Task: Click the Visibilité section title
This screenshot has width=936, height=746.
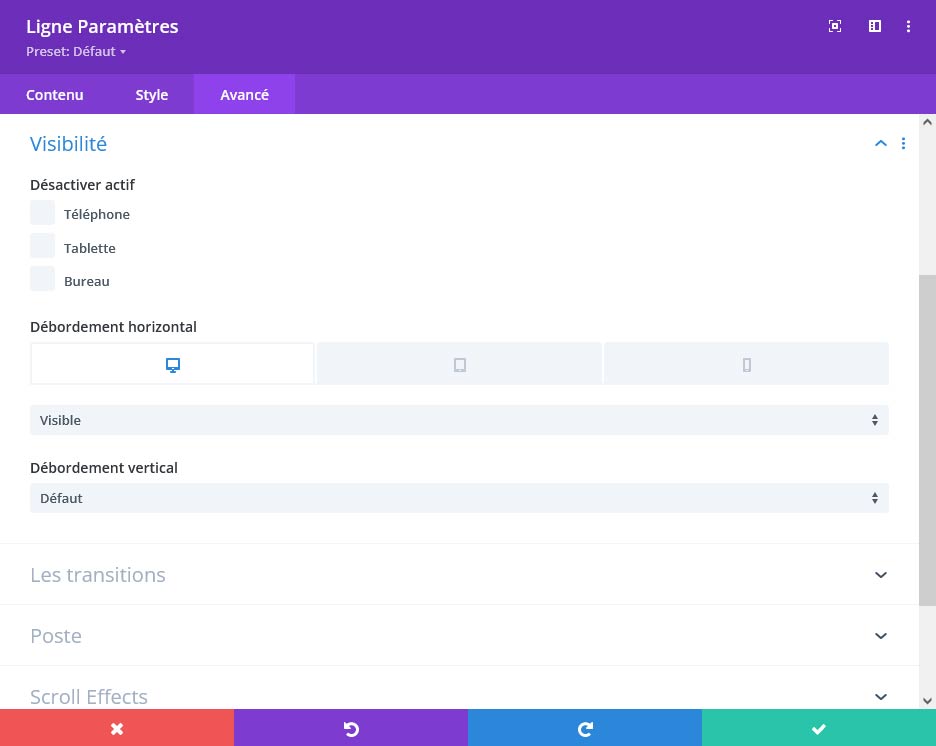Action: tap(69, 144)
